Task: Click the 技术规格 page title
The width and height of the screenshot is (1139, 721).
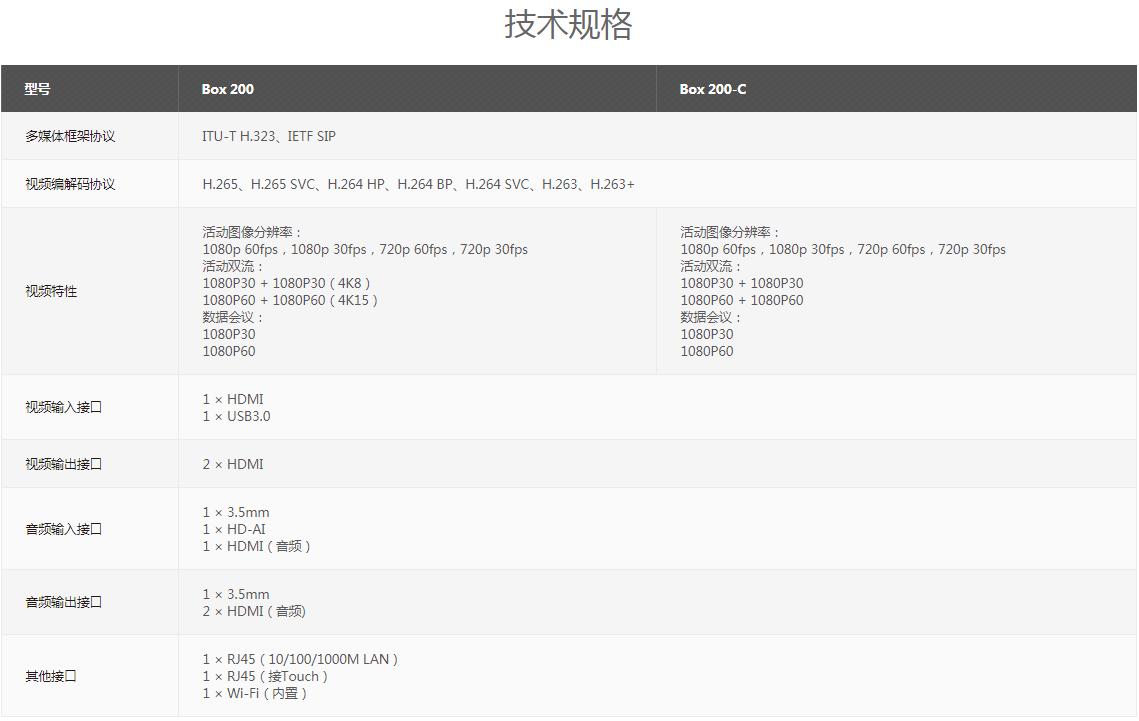Action: point(568,25)
